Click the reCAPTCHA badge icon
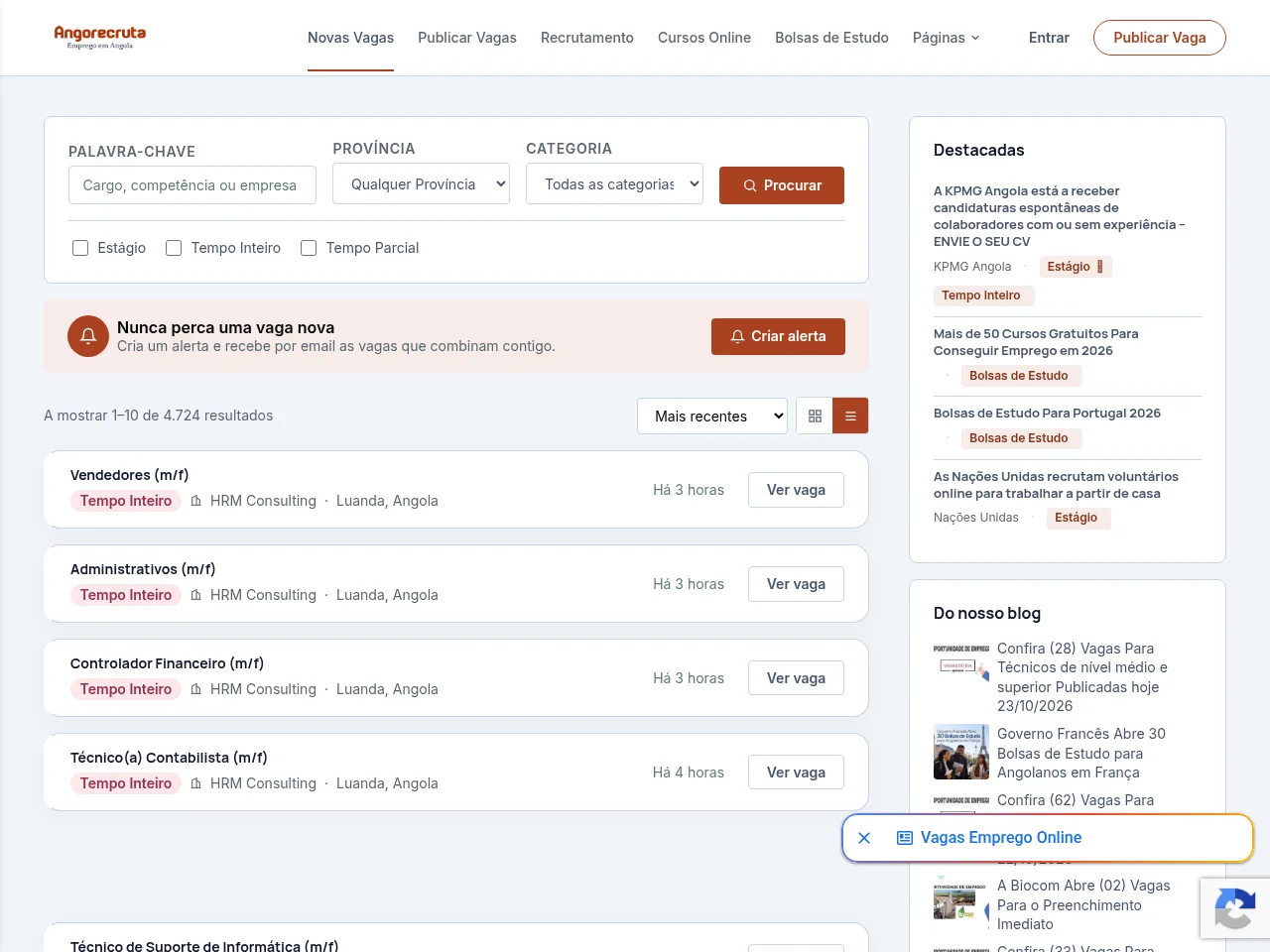The width and height of the screenshot is (1270, 952). pyautogui.click(x=1234, y=908)
